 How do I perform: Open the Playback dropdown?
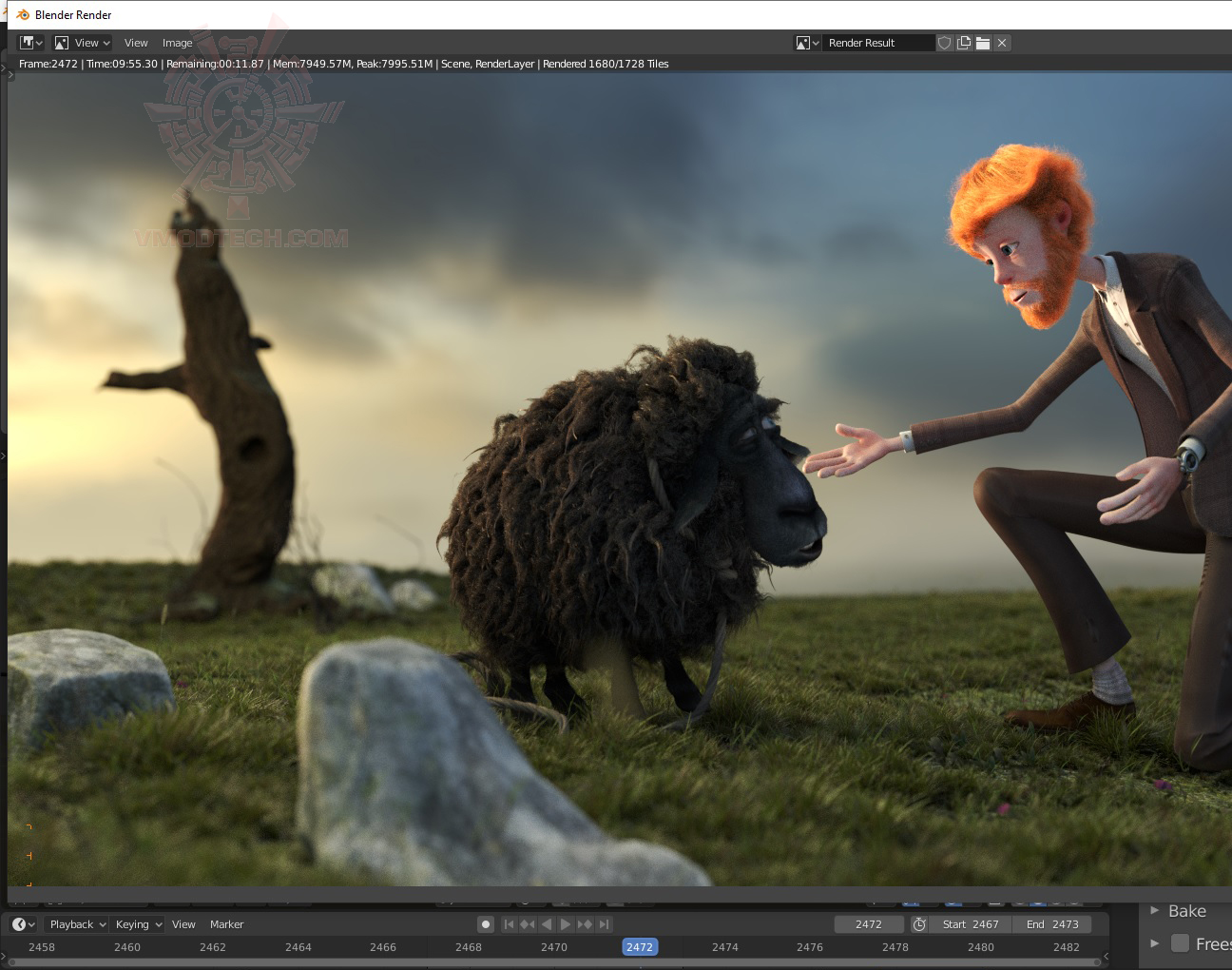point(78,924)
